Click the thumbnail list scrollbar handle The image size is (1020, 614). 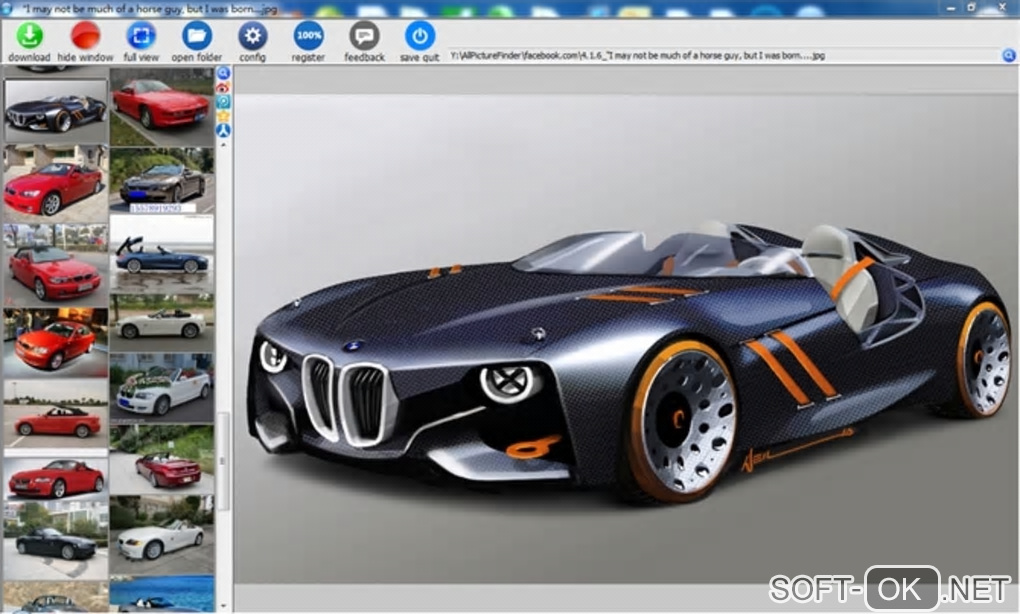point(224,460)
